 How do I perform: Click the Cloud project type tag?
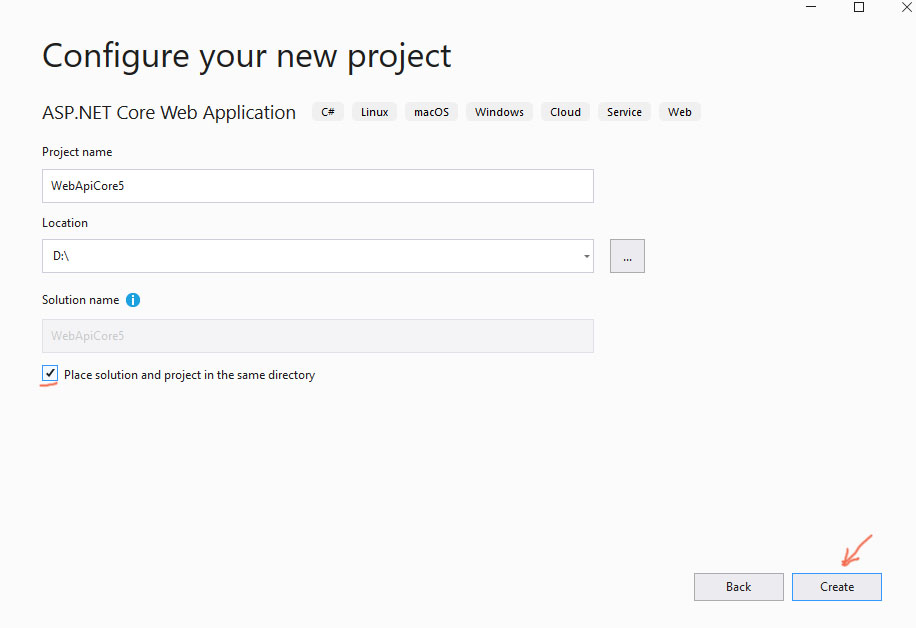(565, 112)
